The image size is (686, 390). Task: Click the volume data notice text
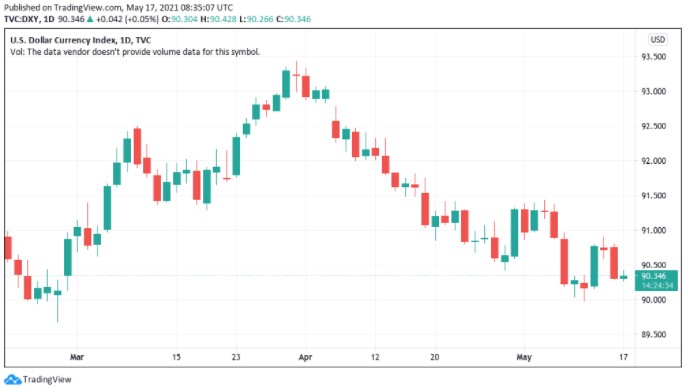click(135, 52)
